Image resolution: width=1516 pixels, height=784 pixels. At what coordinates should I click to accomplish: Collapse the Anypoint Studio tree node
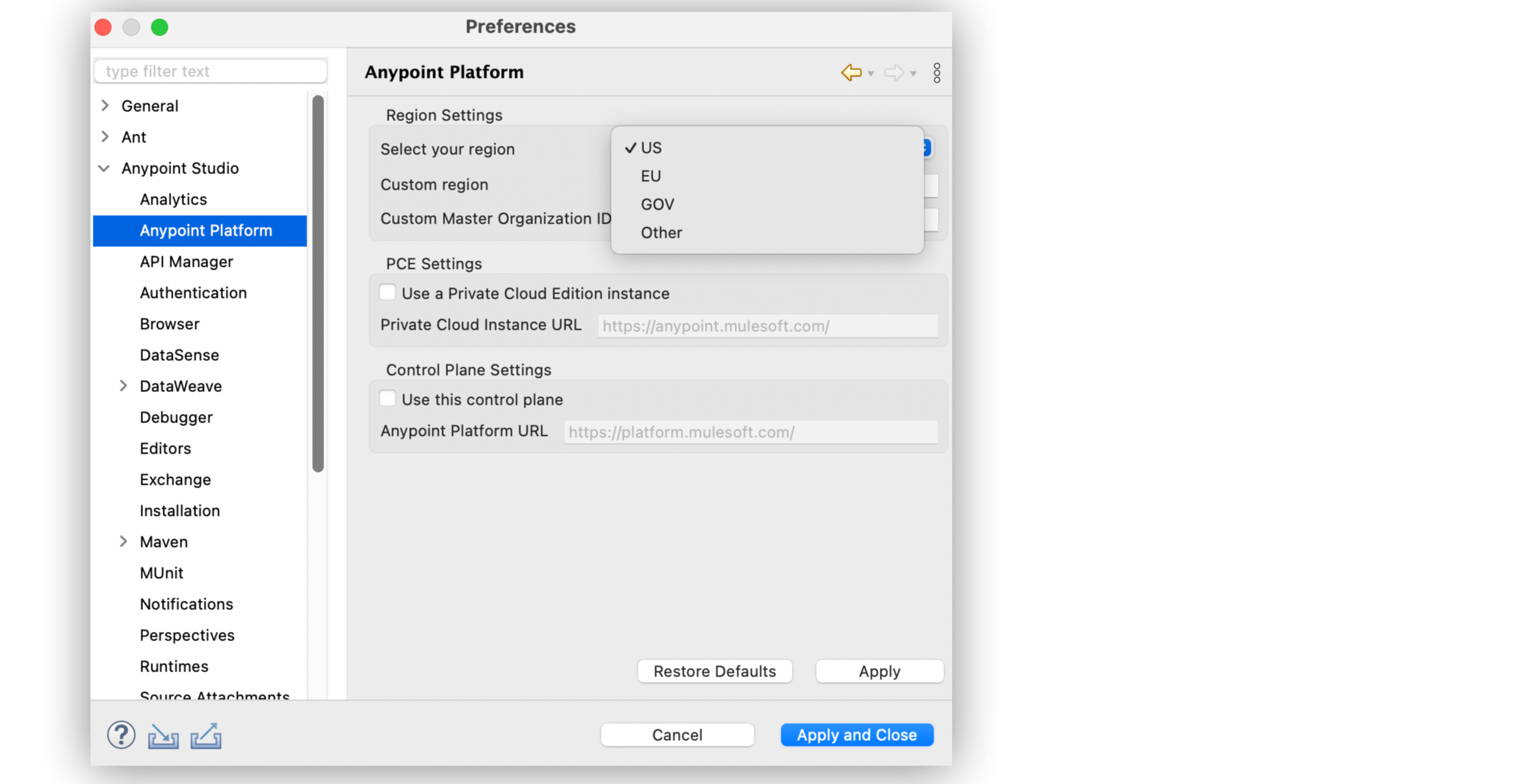[105, 168]
